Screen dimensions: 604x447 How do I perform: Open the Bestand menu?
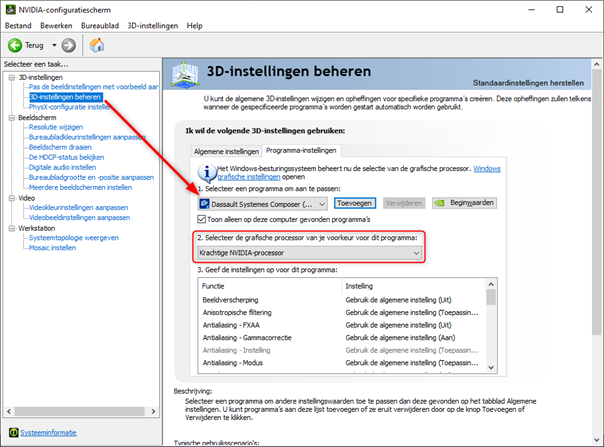coord(18,25)
